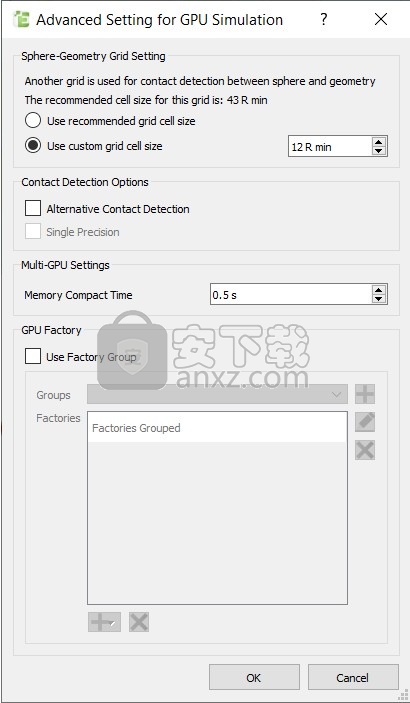Select Use custom grid cell size option
410x703 pixels.
pos(33,146)
